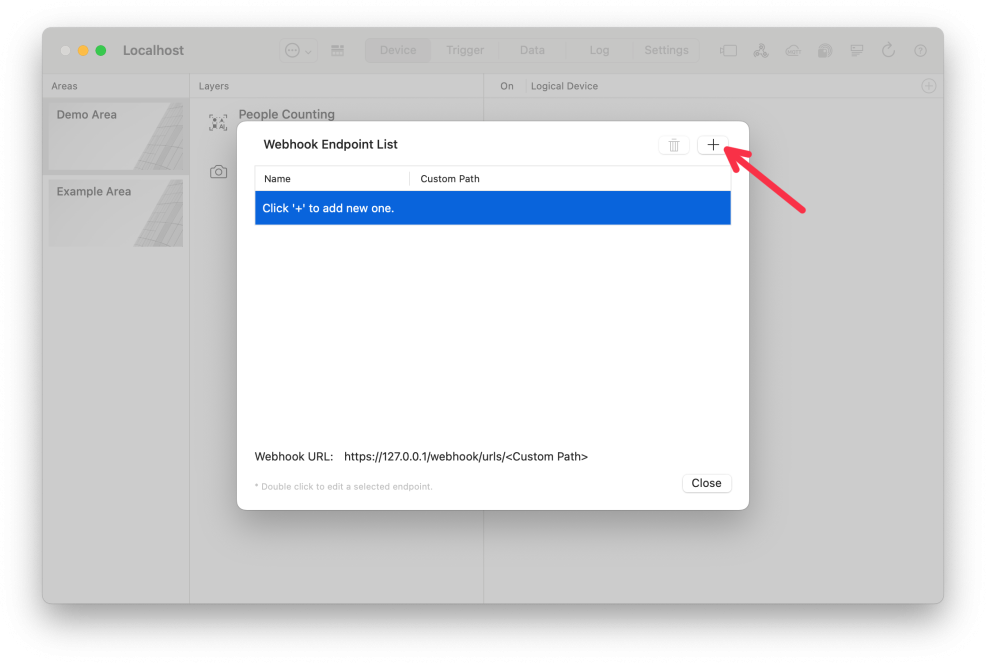Switch to the Trigger tab

(x=465, y=50)
